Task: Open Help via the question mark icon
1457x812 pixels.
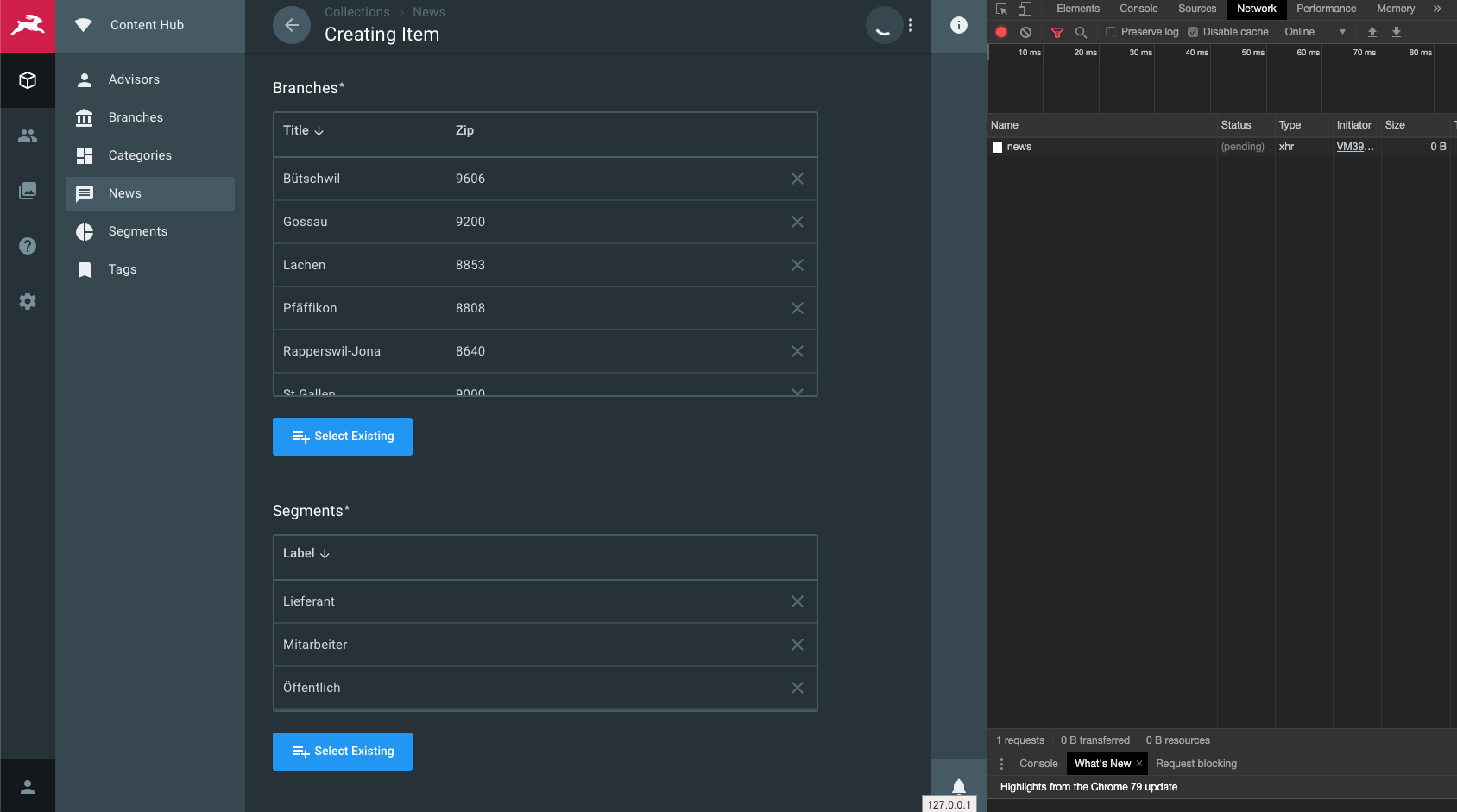Action: tap(28, 246)
